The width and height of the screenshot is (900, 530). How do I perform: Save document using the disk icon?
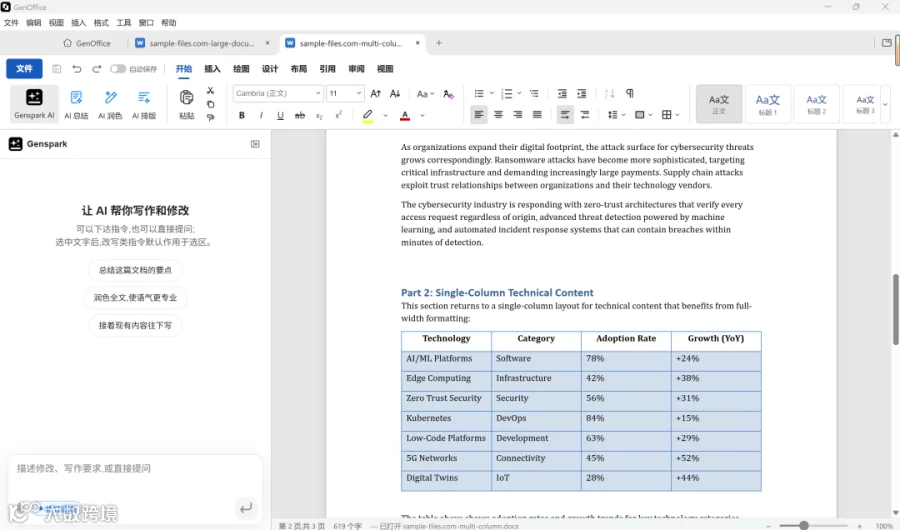pos(56,69)
